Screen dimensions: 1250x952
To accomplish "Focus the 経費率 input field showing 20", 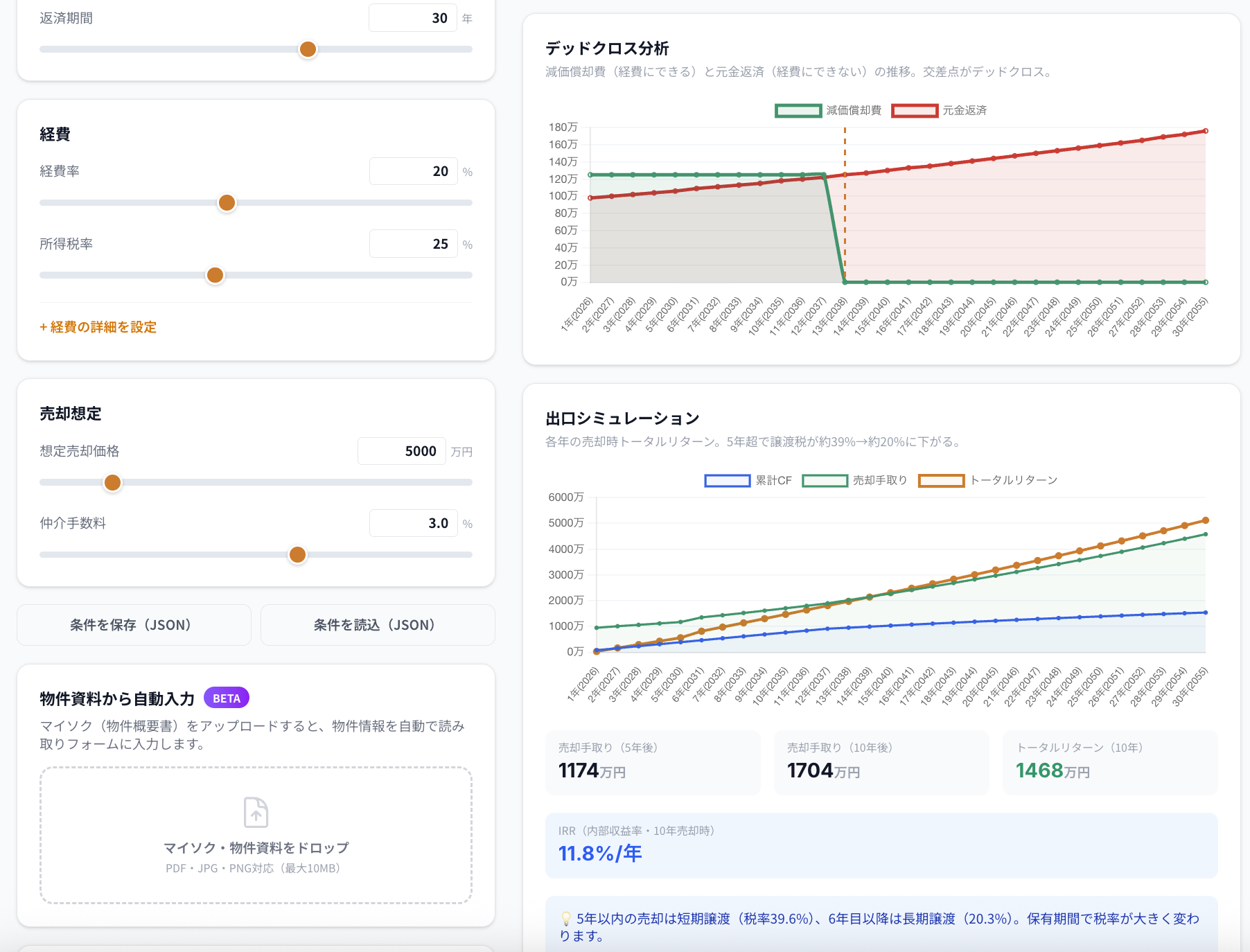I will [413, 171].
